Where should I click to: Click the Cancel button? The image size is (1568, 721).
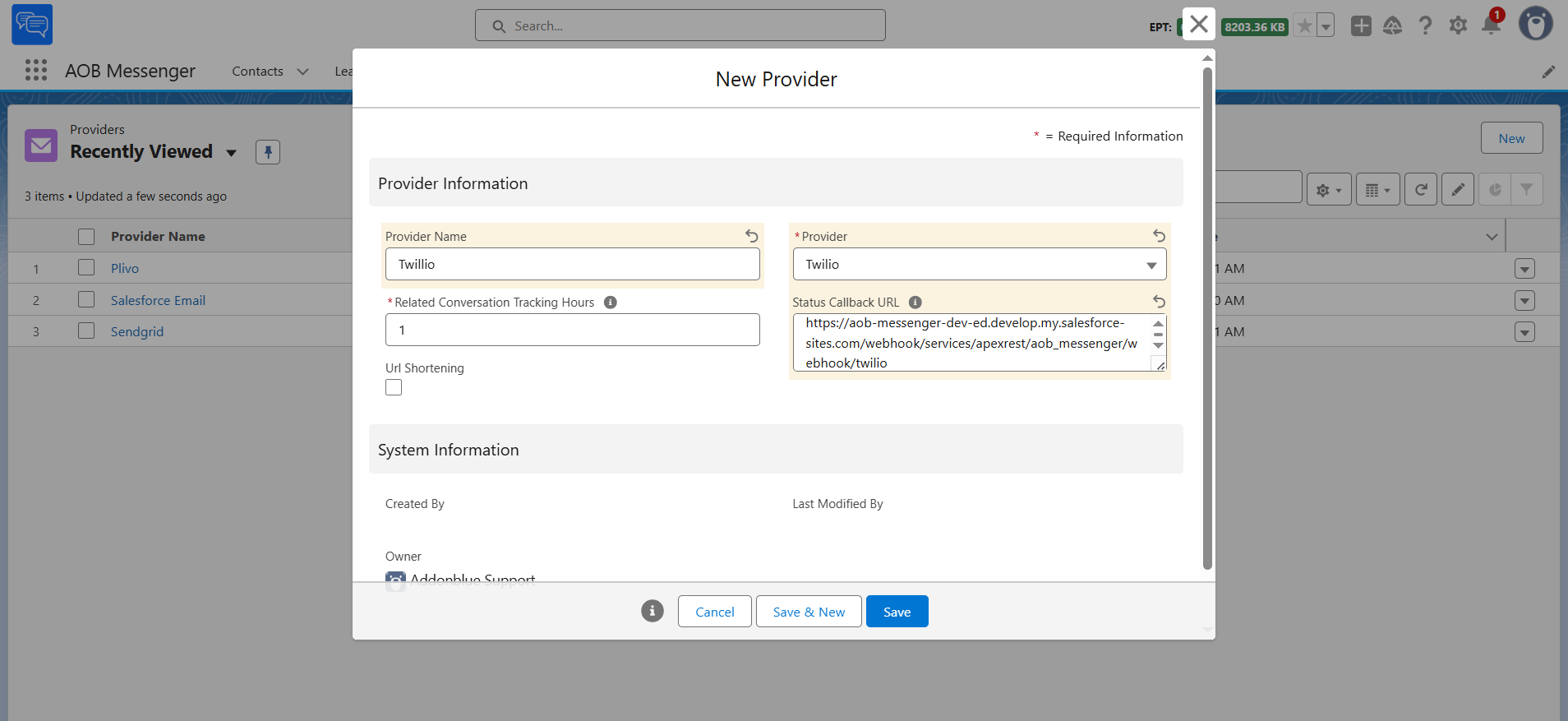coord(715,612)
